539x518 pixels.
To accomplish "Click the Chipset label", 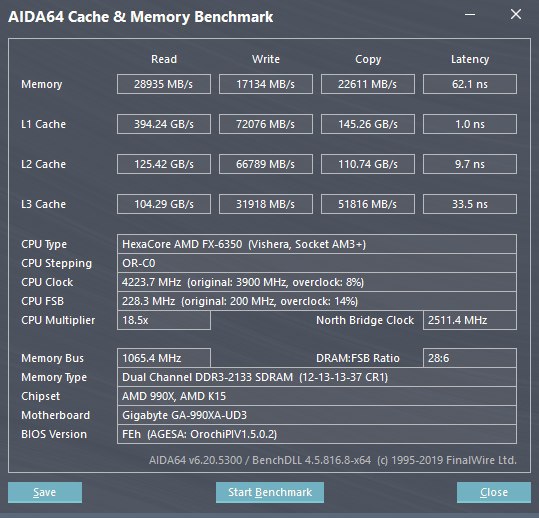I will click(41, 396).
